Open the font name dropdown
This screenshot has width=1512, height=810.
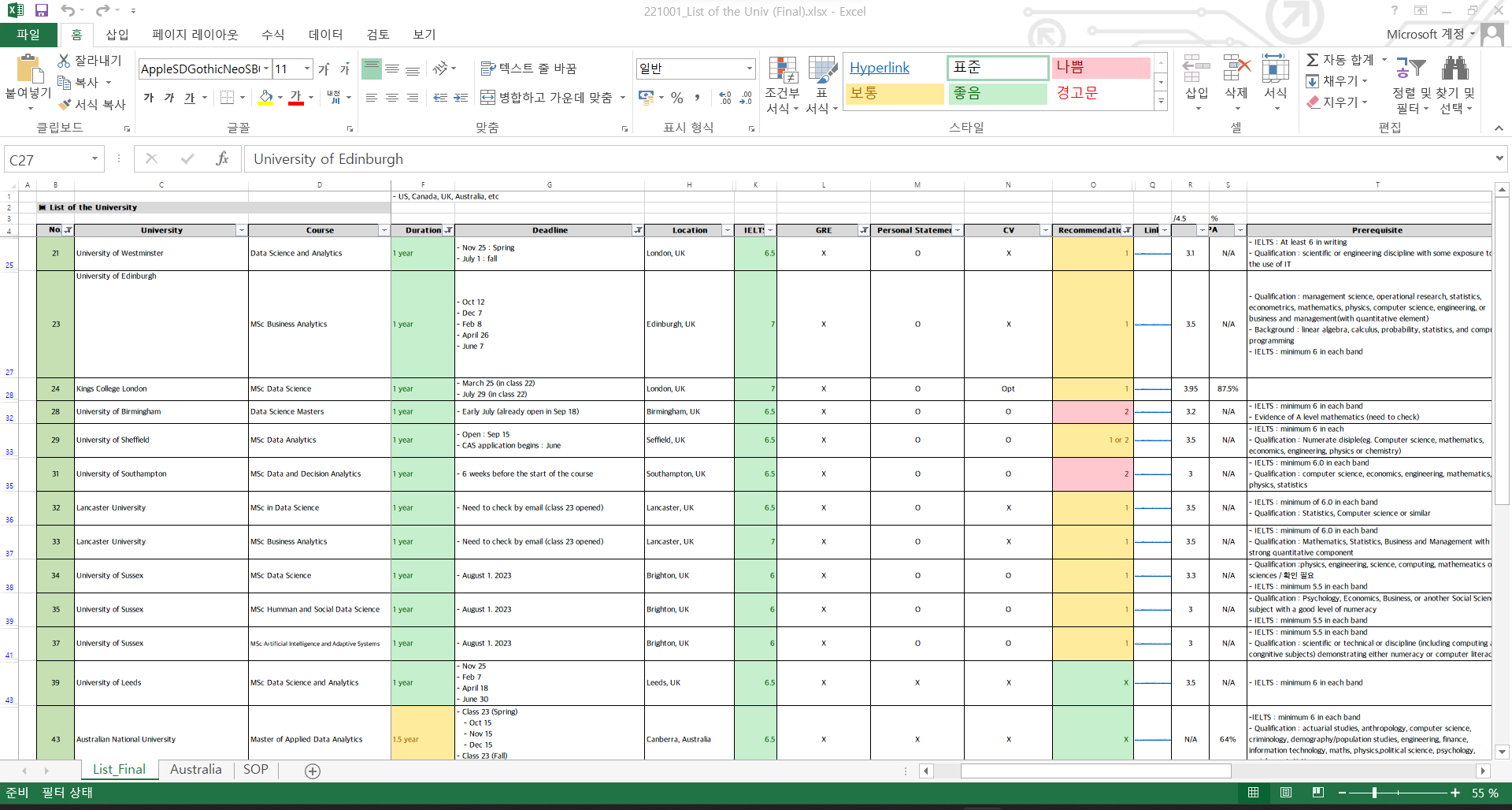coord(266,69)
